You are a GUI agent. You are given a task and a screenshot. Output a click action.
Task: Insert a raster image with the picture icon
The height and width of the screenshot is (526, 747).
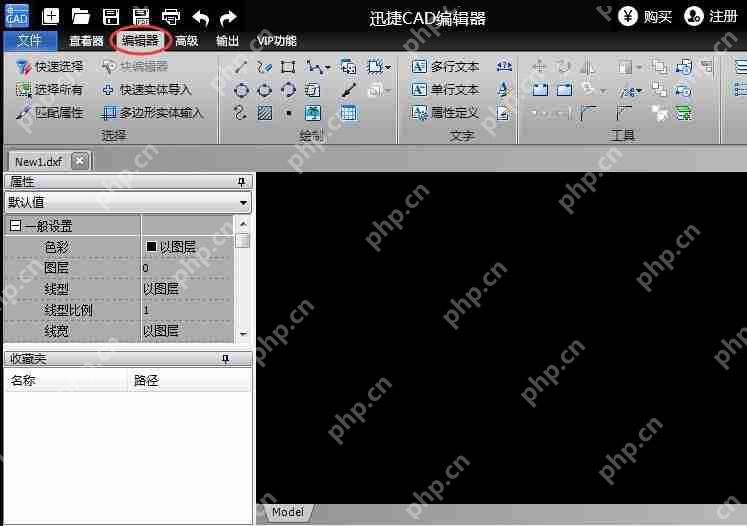pyautogui.click(x=313, y=113)
